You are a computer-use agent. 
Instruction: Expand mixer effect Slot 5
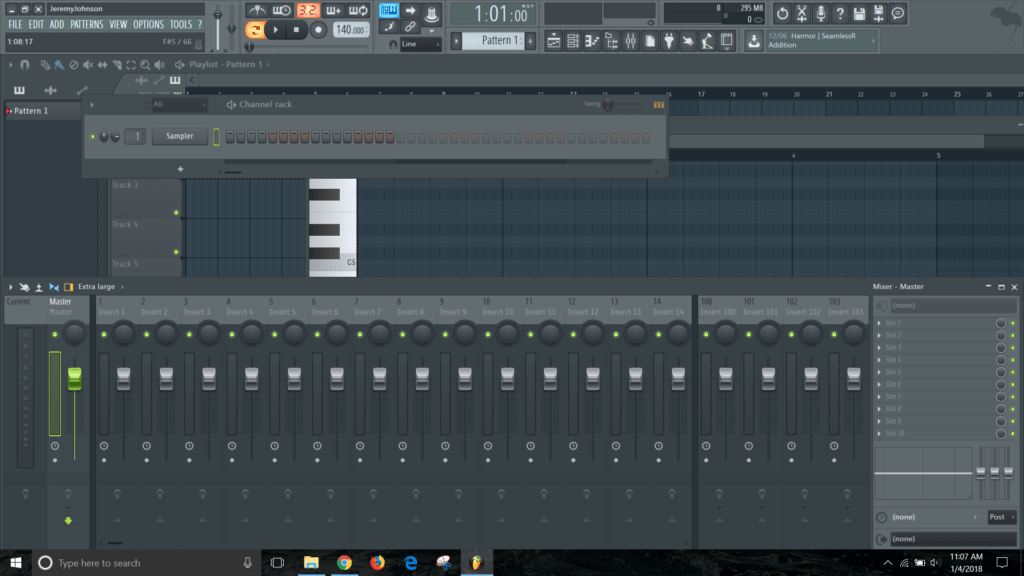(879, 372)
